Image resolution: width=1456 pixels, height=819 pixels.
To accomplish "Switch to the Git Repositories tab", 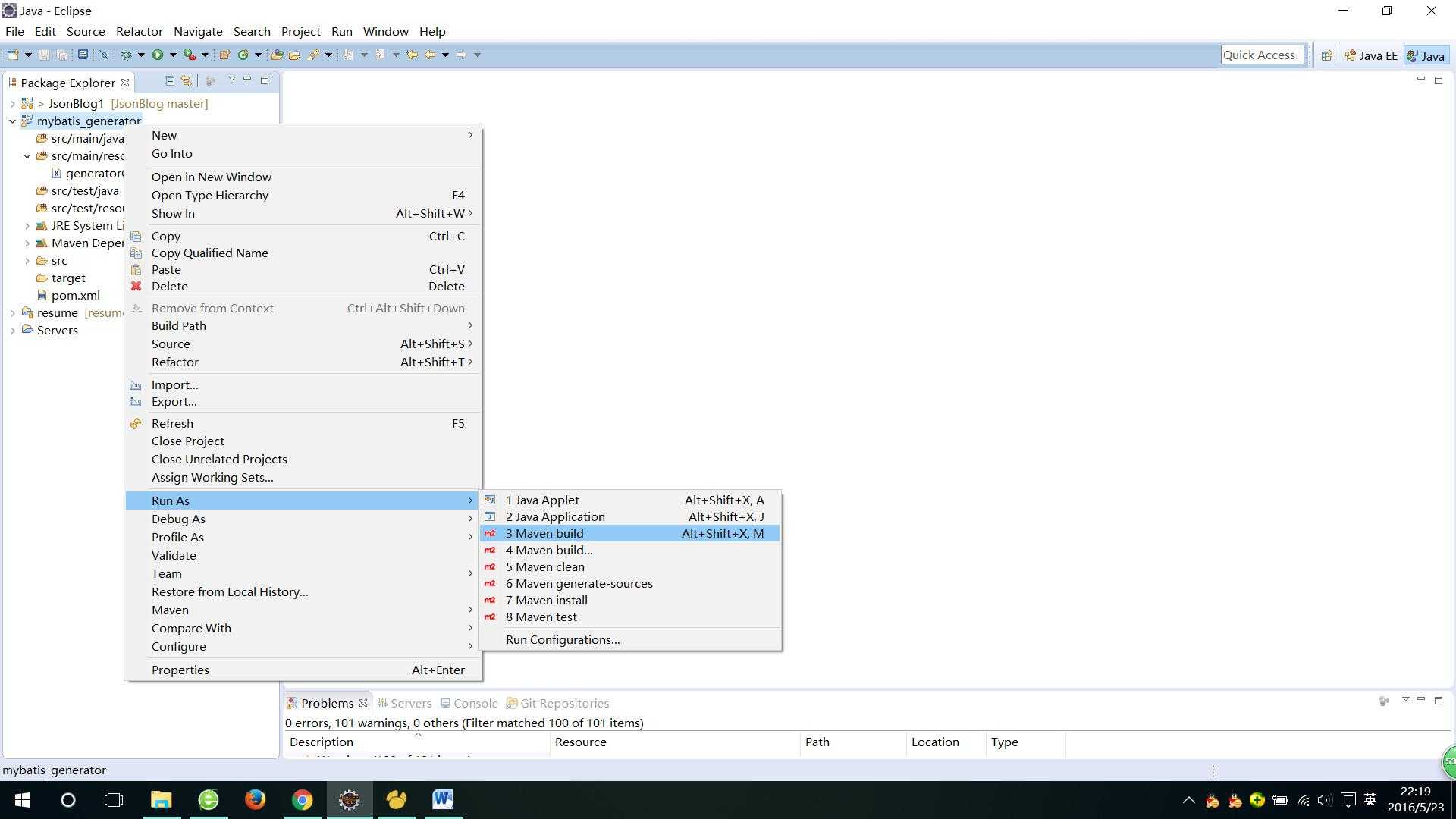I will pos(558,704).
